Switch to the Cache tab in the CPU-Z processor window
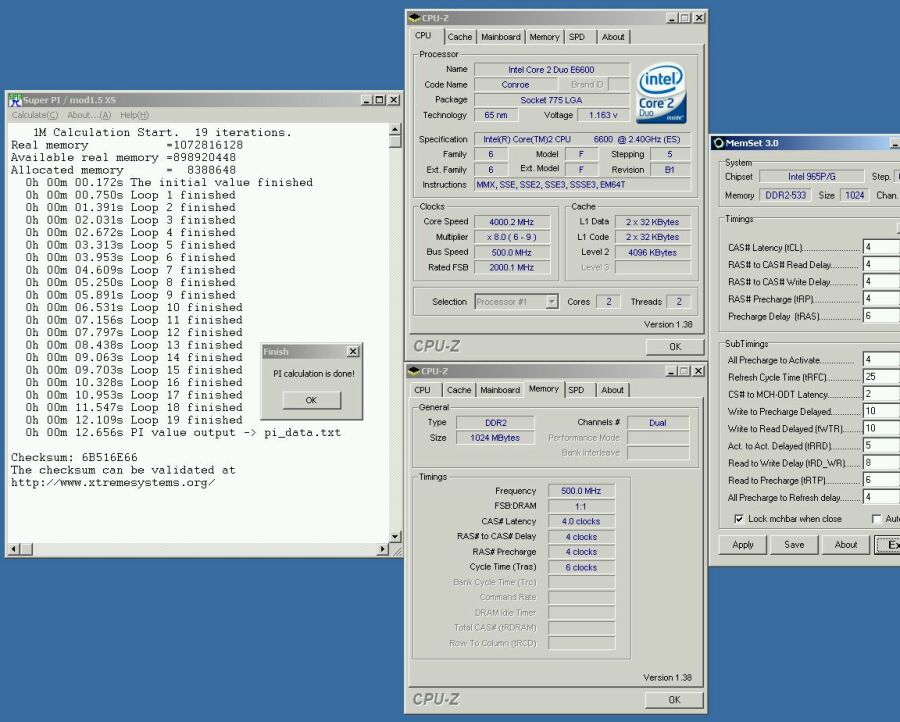The height and width of the screenshot is (722, 900). [x=460, y=37]
